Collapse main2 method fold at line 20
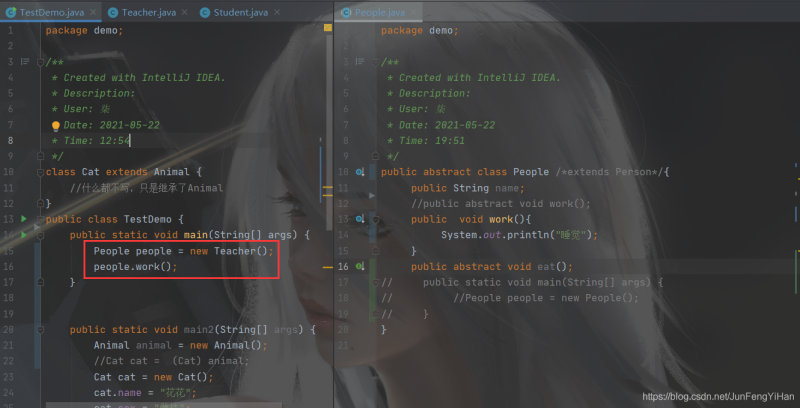The height and width of the screenshot is (408, 800). coord(40,329)
